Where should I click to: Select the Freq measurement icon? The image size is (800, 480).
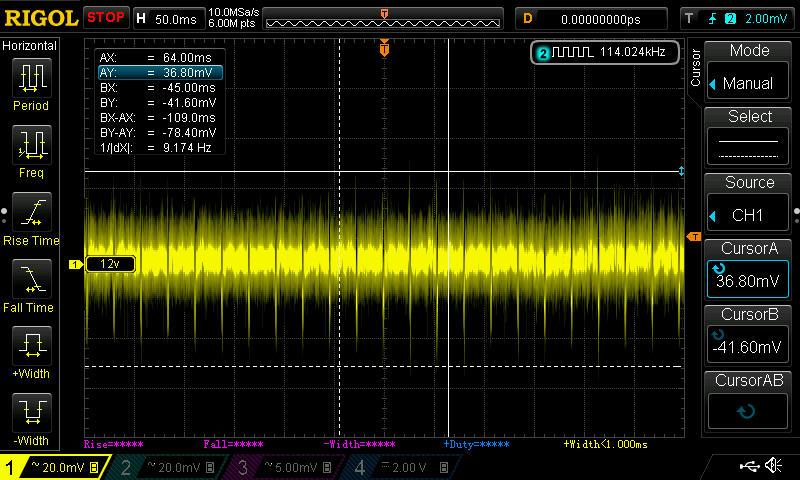(x=31, y=148)
